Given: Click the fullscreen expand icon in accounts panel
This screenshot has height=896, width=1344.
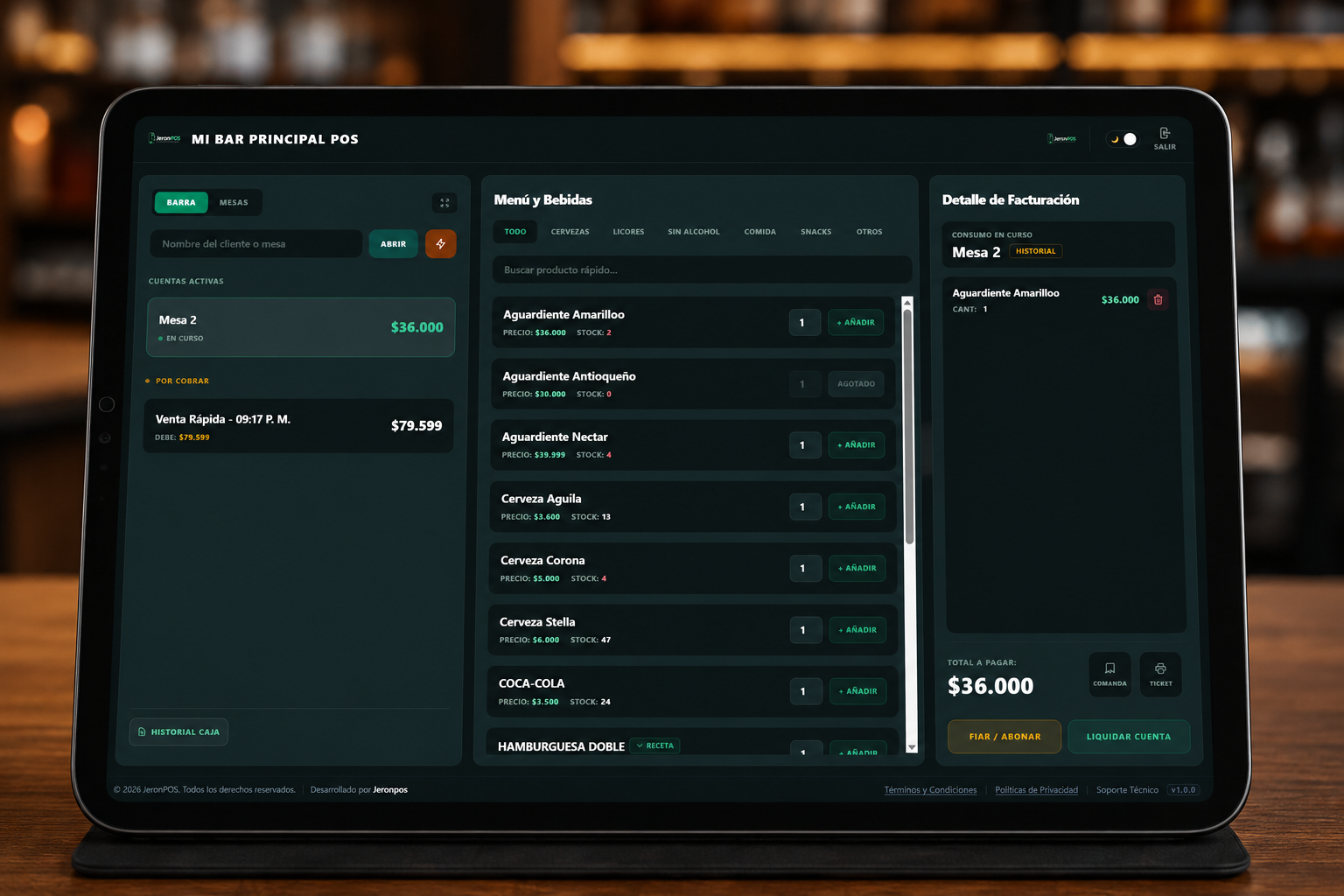Looking at the screenshot, I should pyautogui.click(x=444, y=203).
